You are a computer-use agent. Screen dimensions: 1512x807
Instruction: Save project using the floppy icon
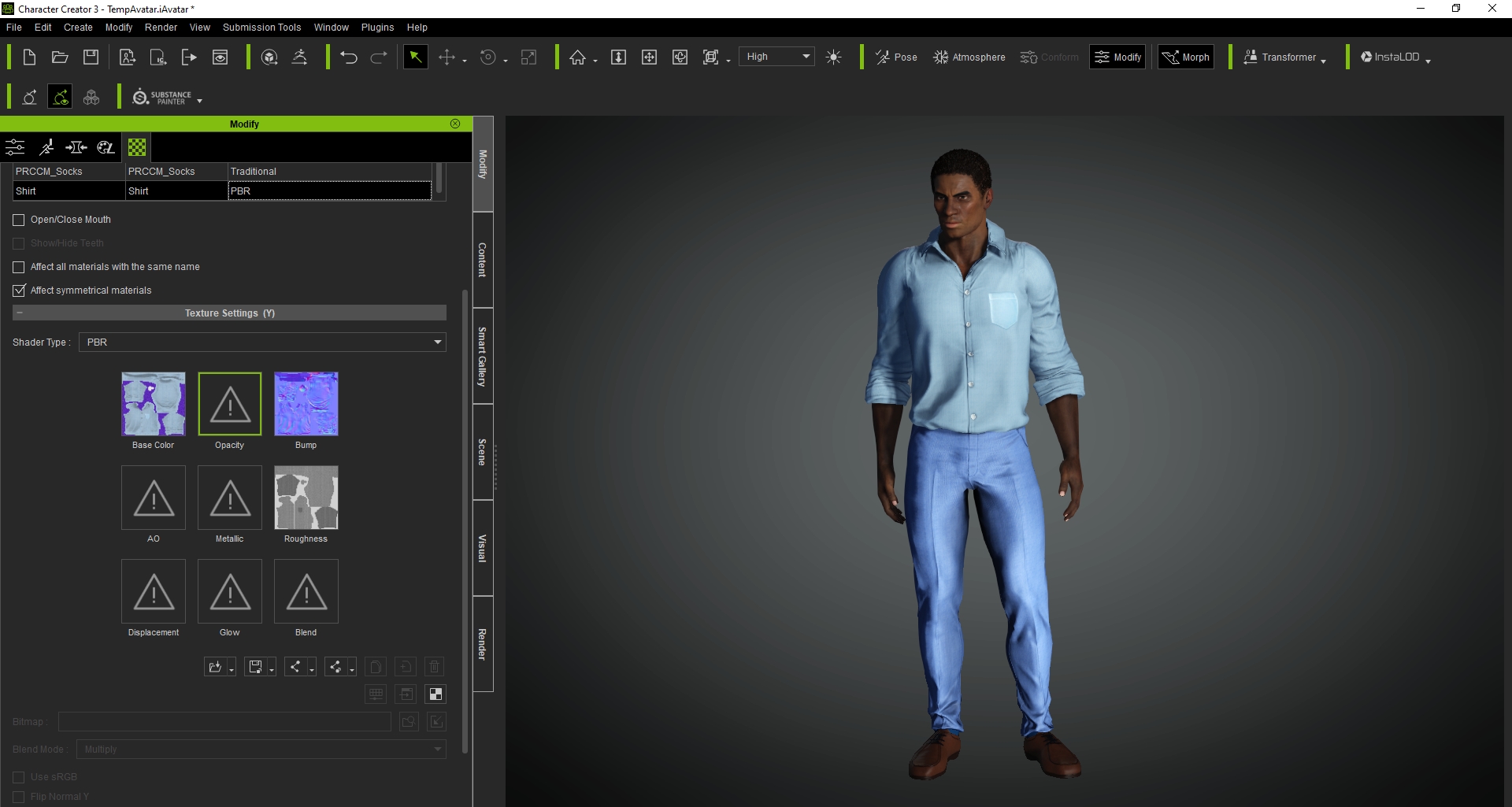click(x=91, y=57)
